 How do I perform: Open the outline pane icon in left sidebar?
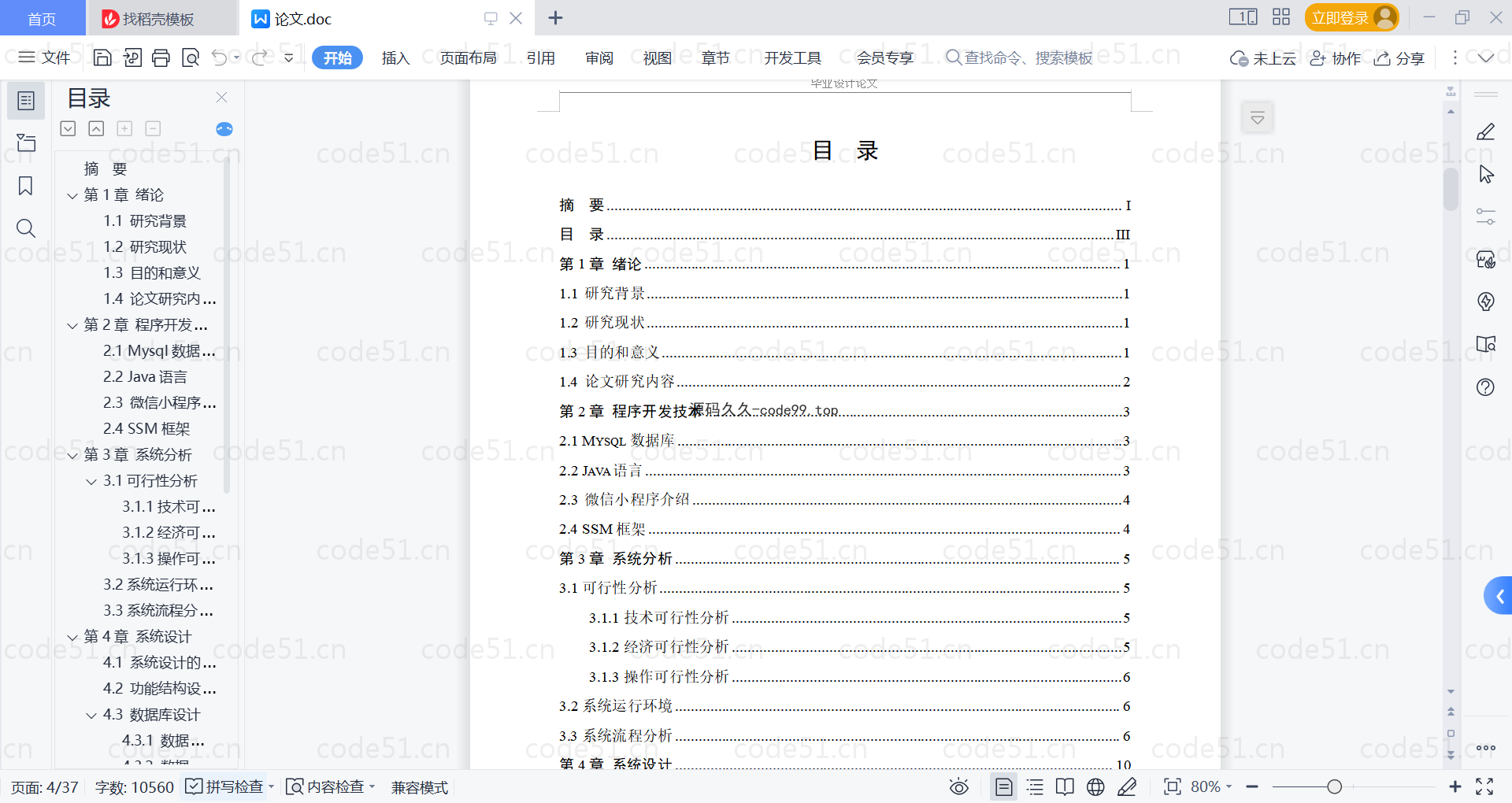[26, 101]
